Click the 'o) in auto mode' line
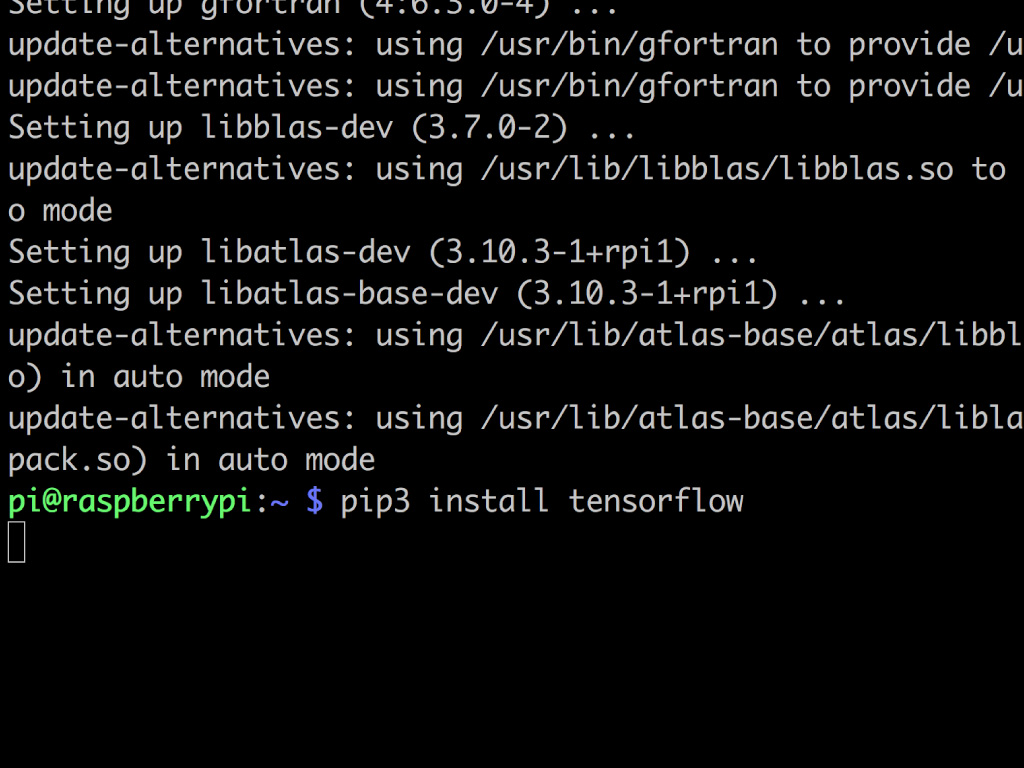Image resolution: width=1024 pixels, height=768 pixels. pos(138,377)
